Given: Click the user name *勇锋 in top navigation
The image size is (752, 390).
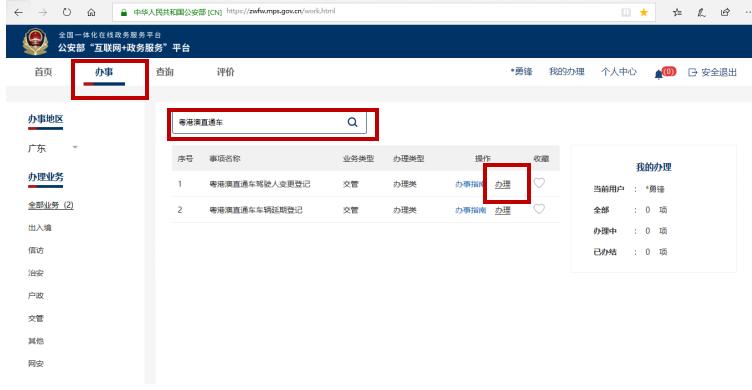Looking at the screenshot, I should coord(521,72).
